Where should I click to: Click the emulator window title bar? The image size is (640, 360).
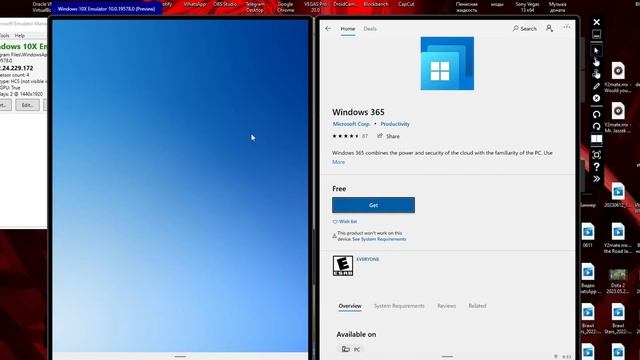pos(107,9)
